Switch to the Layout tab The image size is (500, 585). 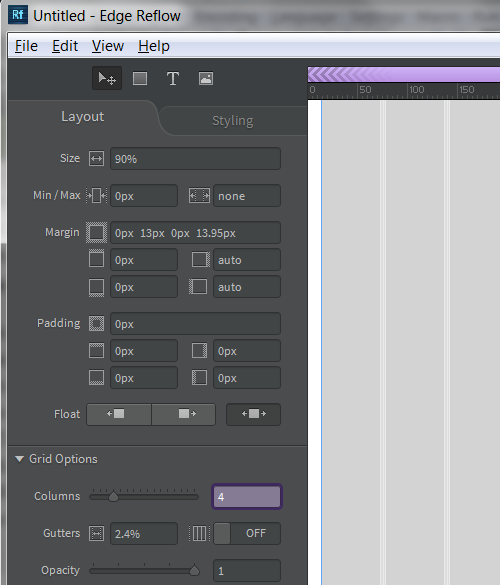[x=82, y=116]
